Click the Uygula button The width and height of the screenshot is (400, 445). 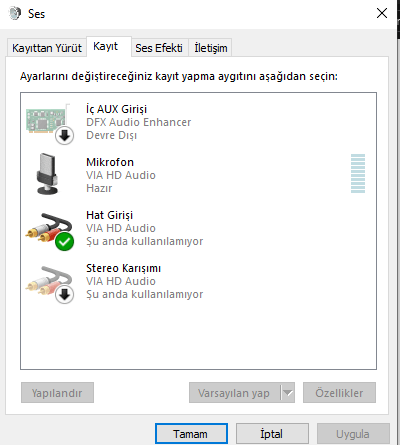[x=353, y=434]
